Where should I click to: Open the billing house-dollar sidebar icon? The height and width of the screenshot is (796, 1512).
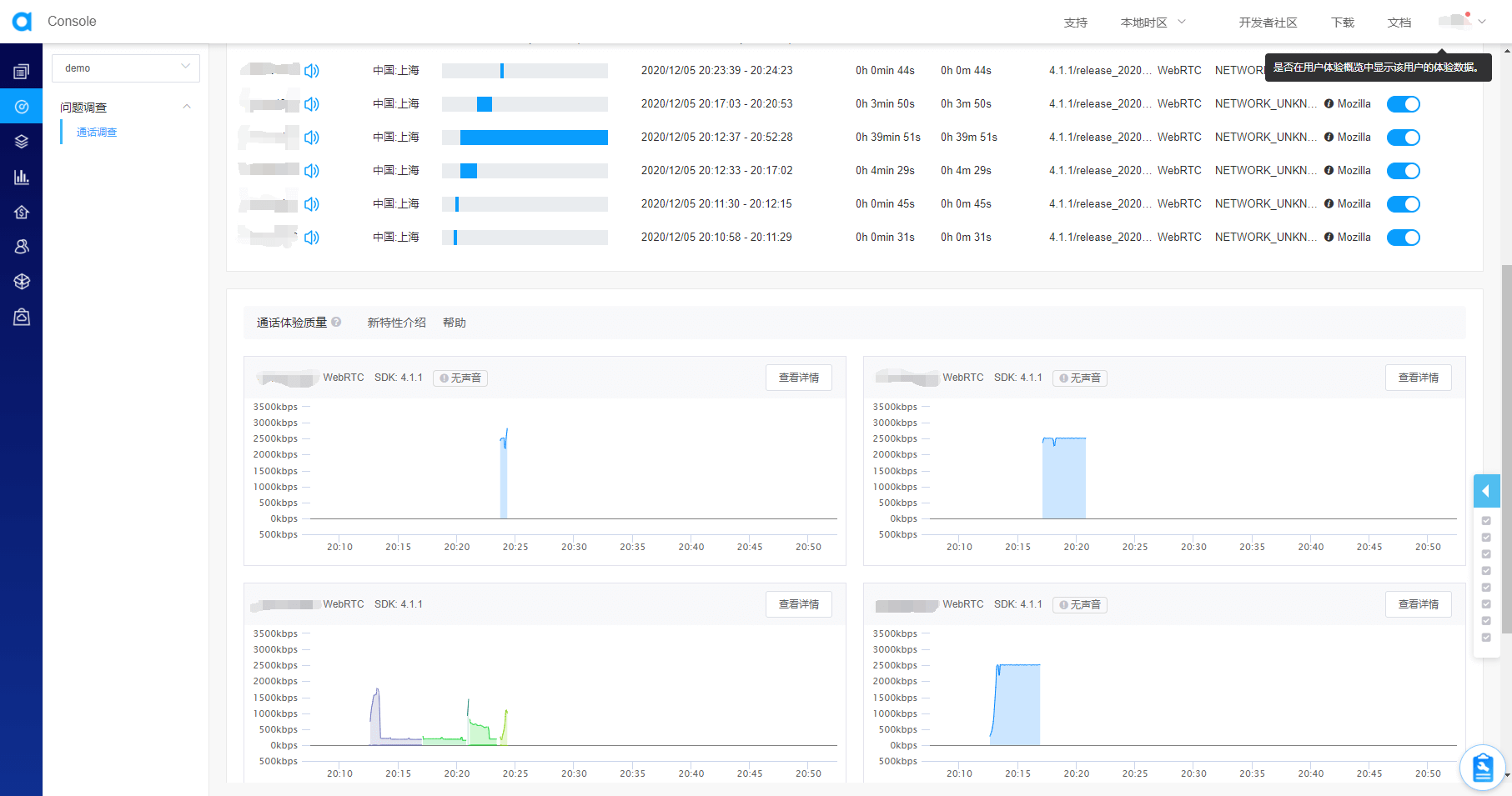22,212
